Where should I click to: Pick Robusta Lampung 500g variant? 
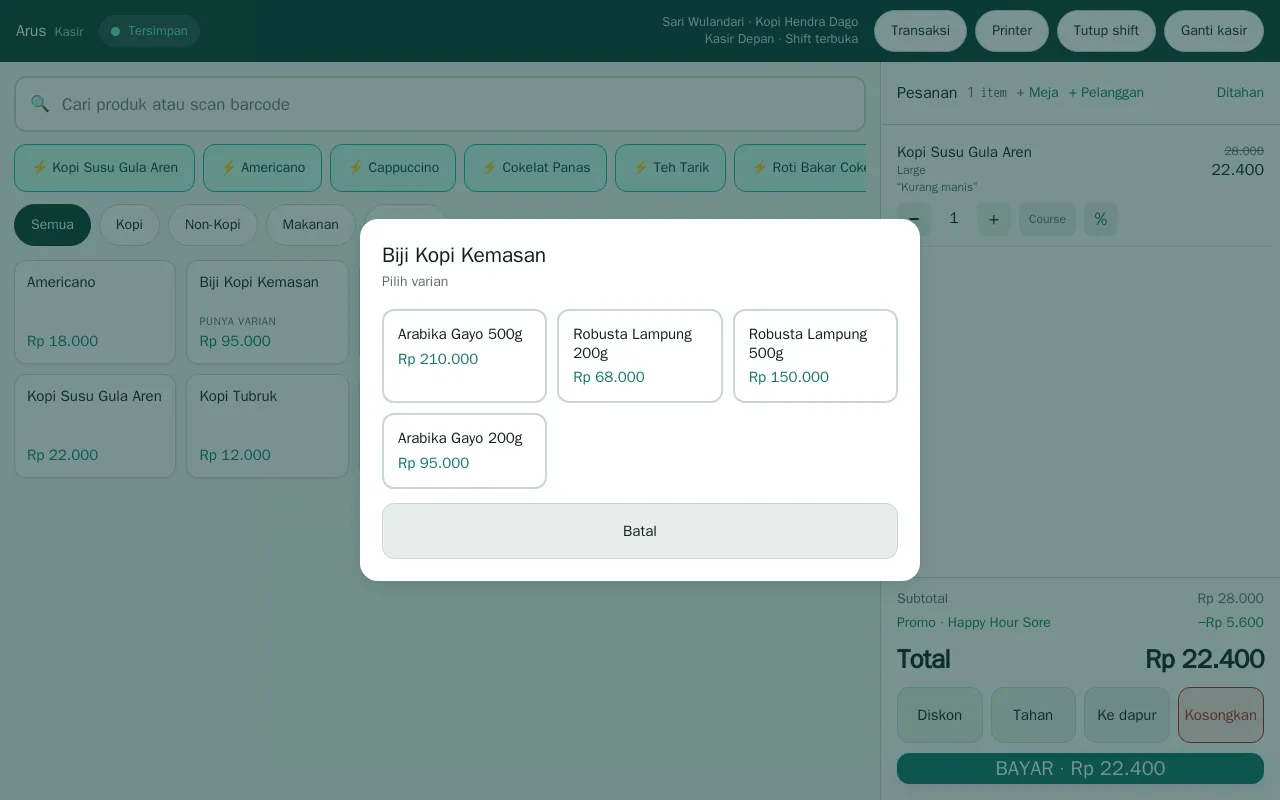click(x=815, y=356)
